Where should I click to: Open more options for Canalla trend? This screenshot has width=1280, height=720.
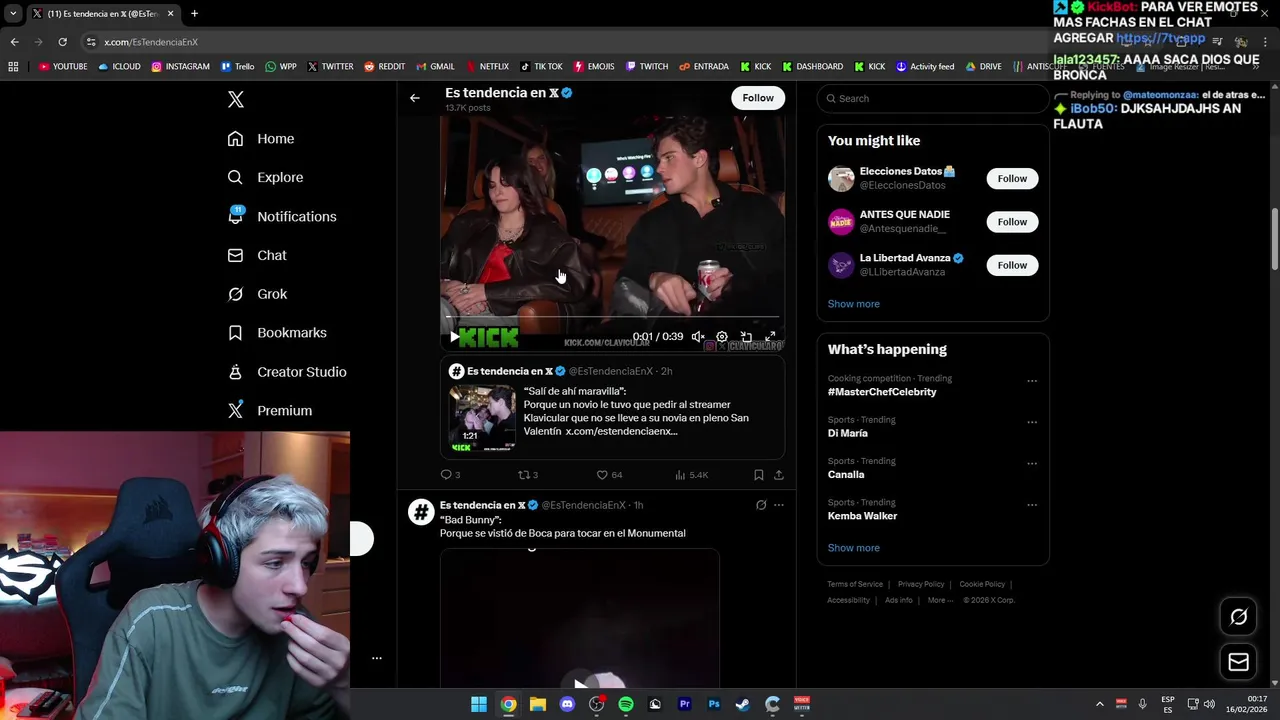(1032, 463)
